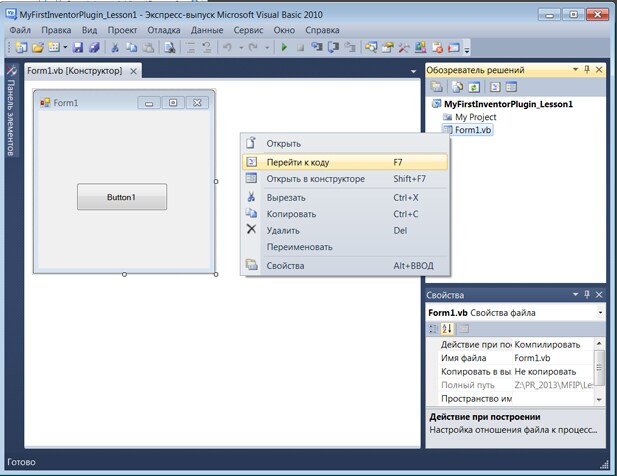This screenshot has width=617, height=476.
Task: Click the Cut scissors icon in toolbar
Action: pos(115,47)
